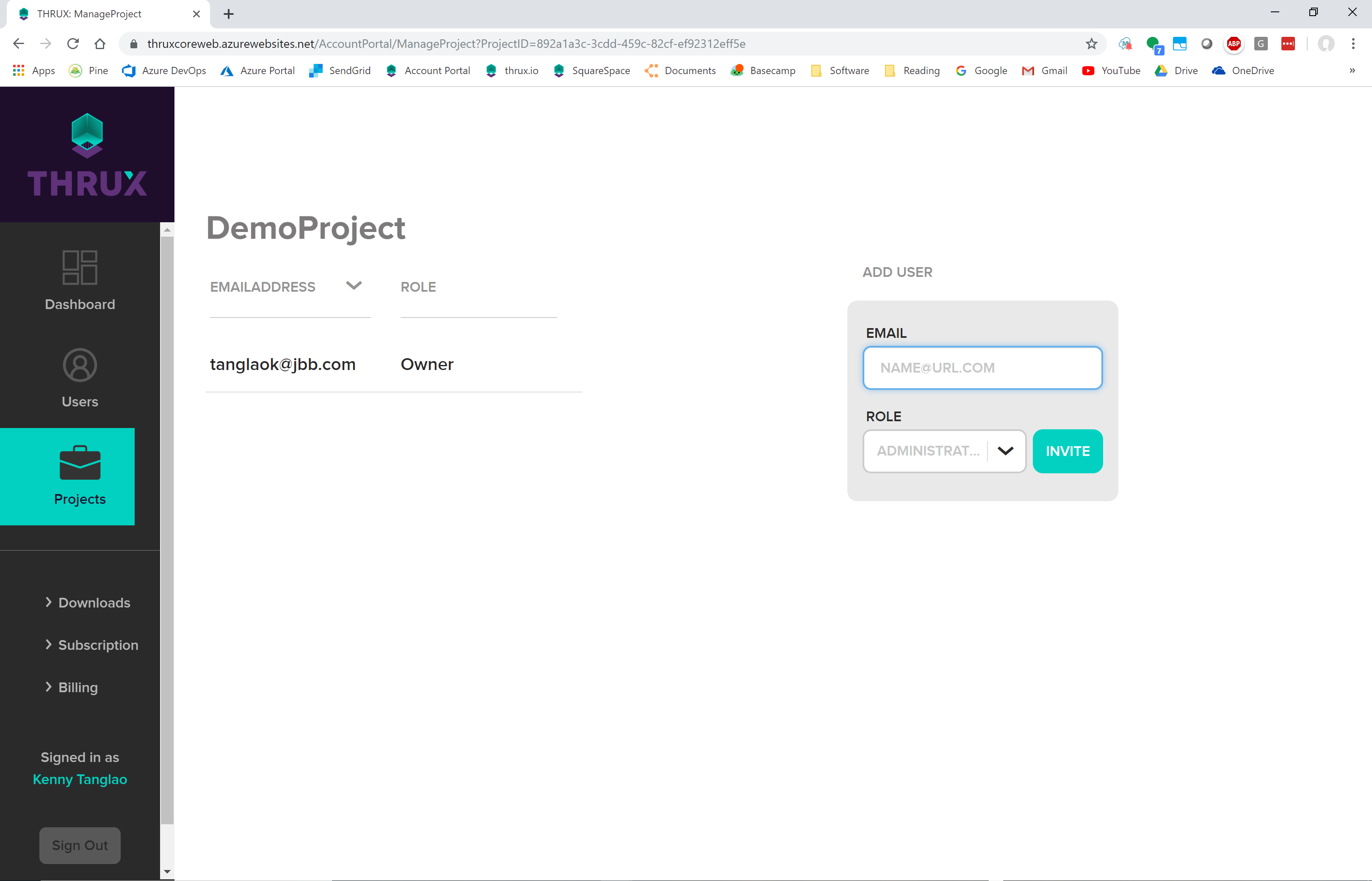Click the sidebar vertical scrollbar
This screenshot has width=1372, height=881.
point(167,530)
